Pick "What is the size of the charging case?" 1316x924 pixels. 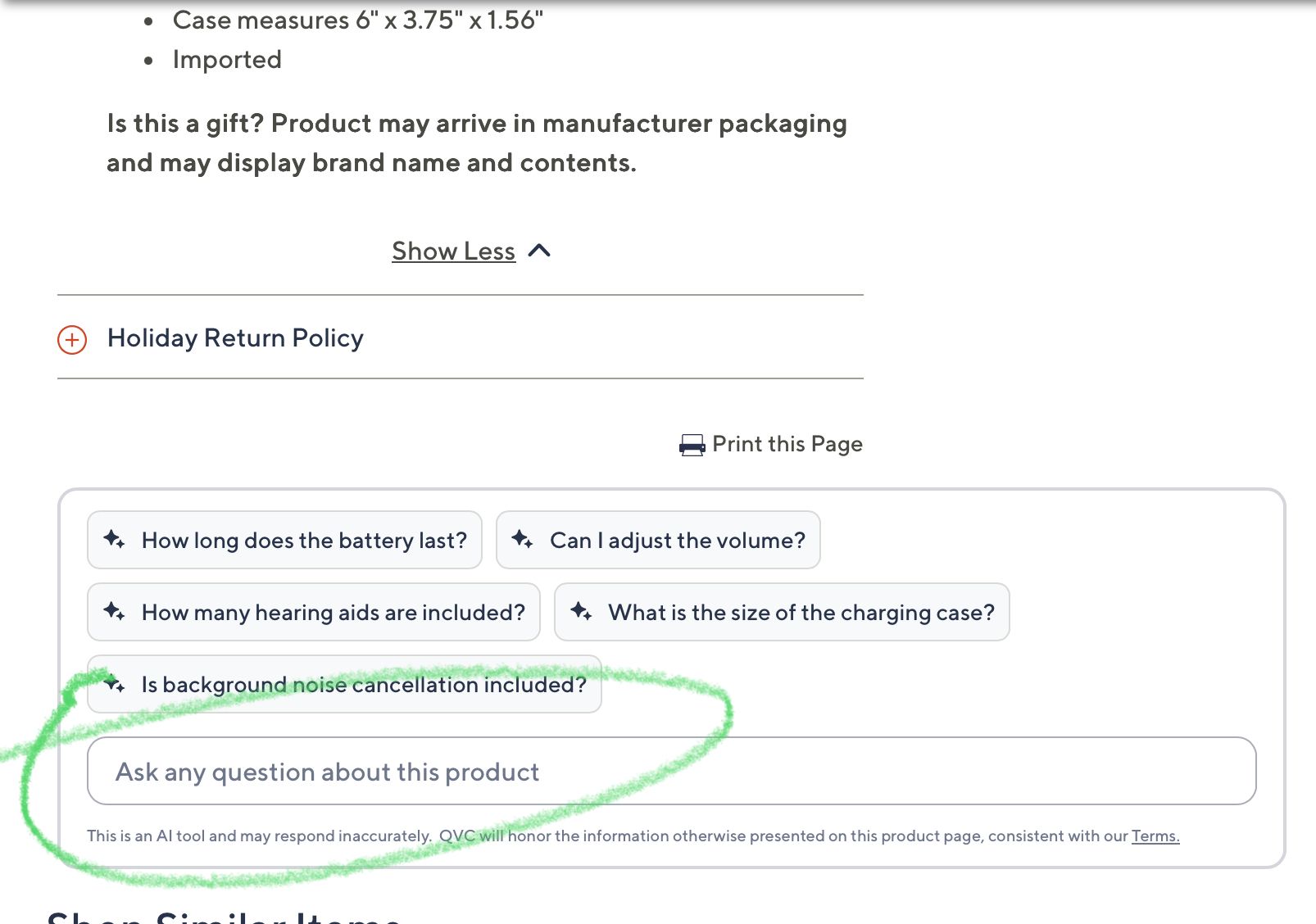(801, 613)
